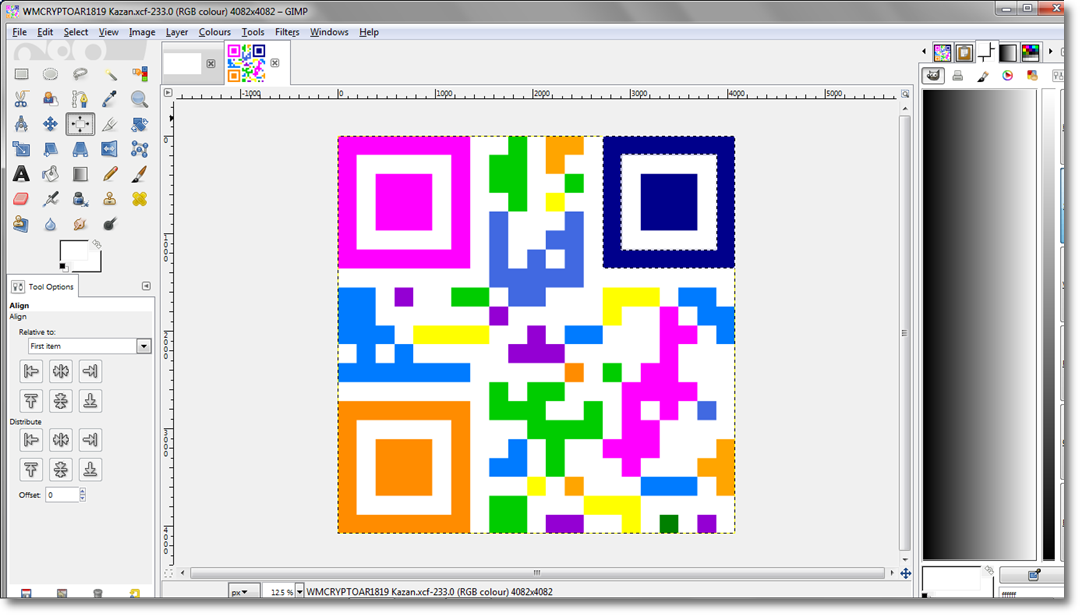
Task: Select the Ellipse Select tool
Action: [x=50, y=74]
